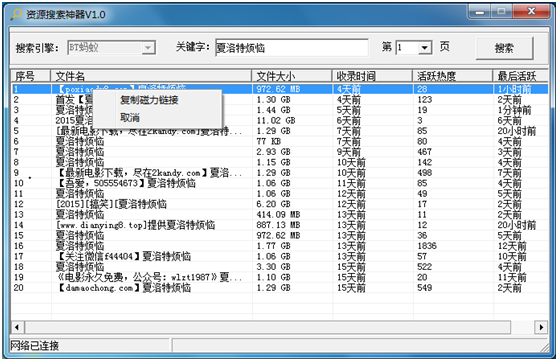The width and height of the screenshot is (558, 361).
Task: Click last active value 1分钟前
Action: 514,110
